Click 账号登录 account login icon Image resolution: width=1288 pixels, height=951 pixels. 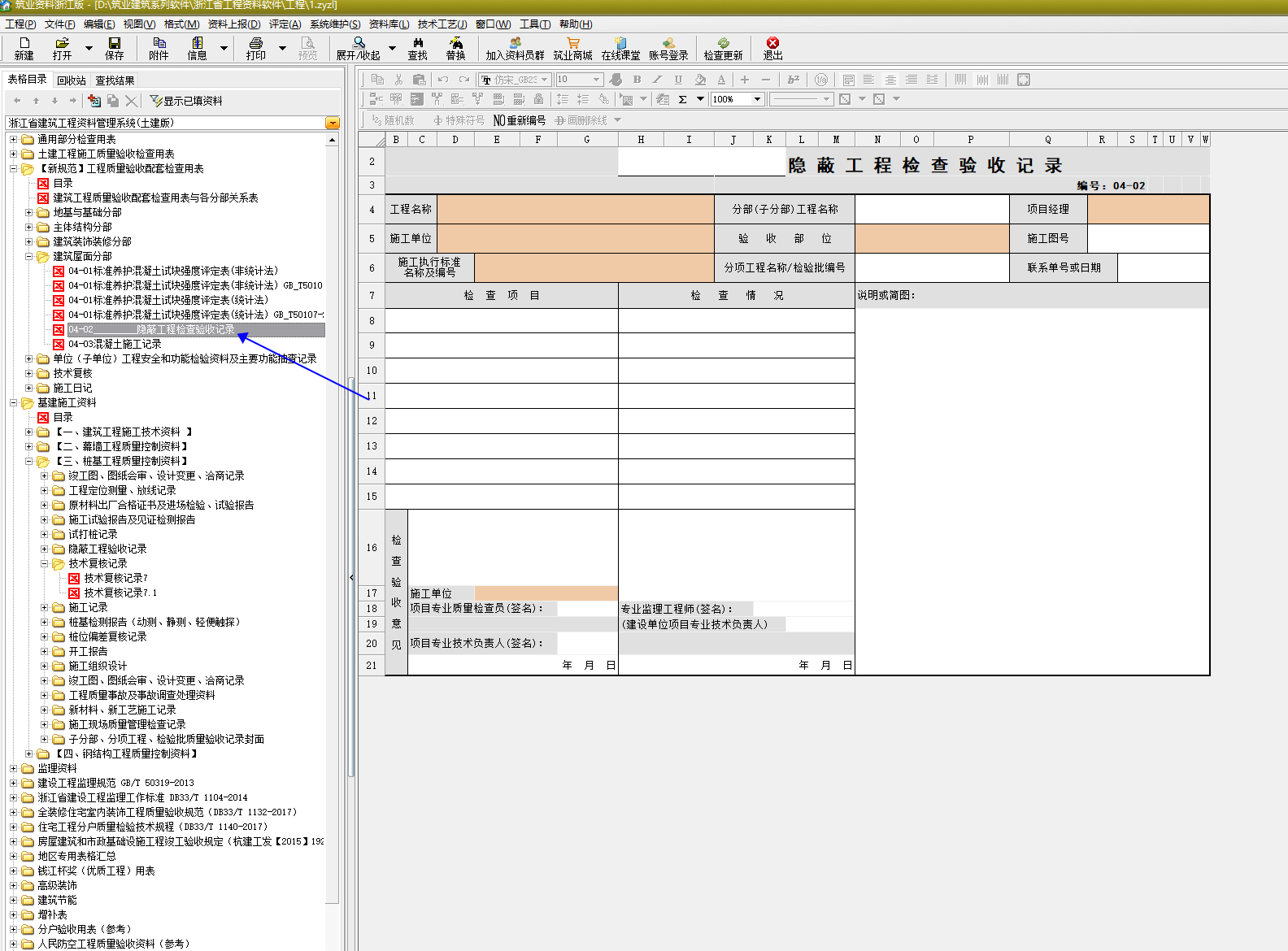(668, 48)
